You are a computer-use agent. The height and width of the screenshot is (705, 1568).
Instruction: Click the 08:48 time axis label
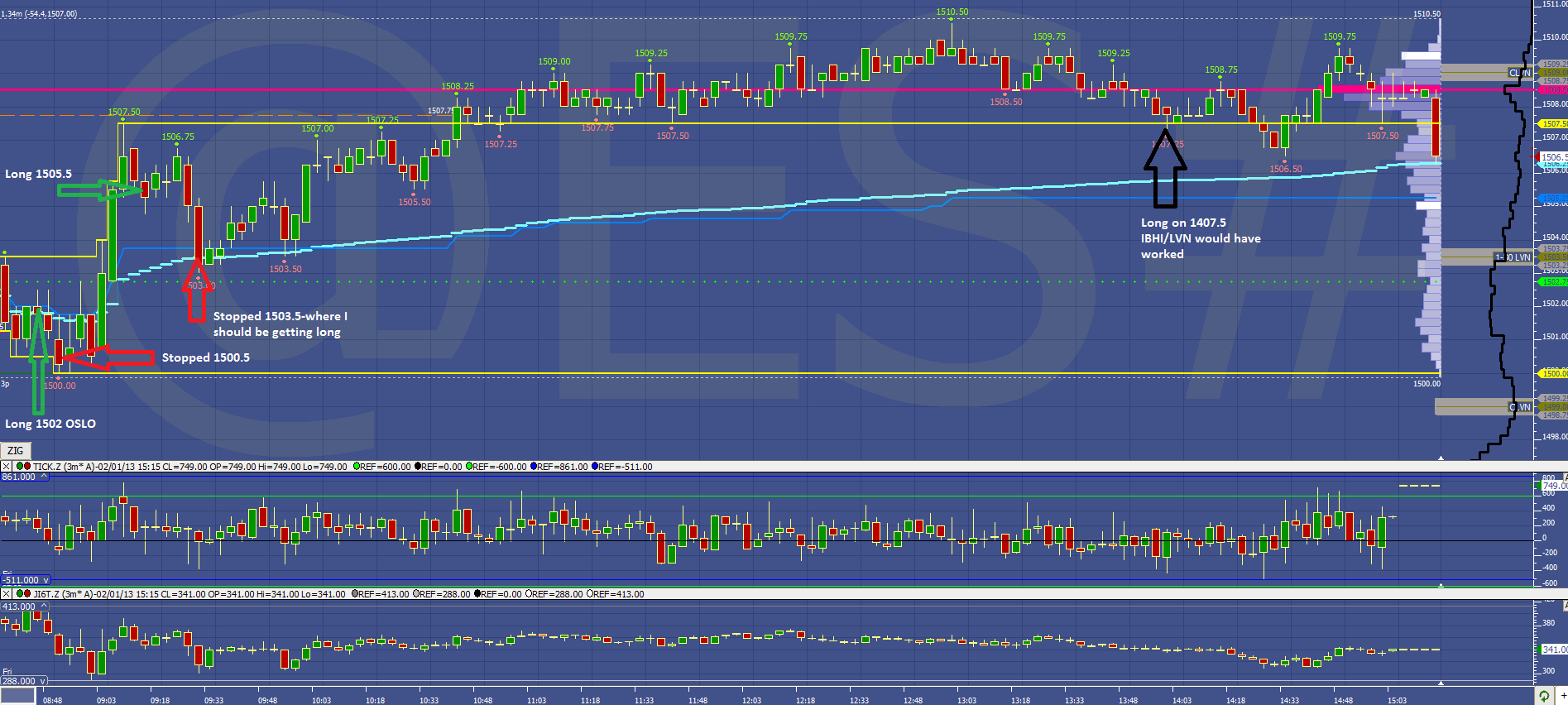52,700
